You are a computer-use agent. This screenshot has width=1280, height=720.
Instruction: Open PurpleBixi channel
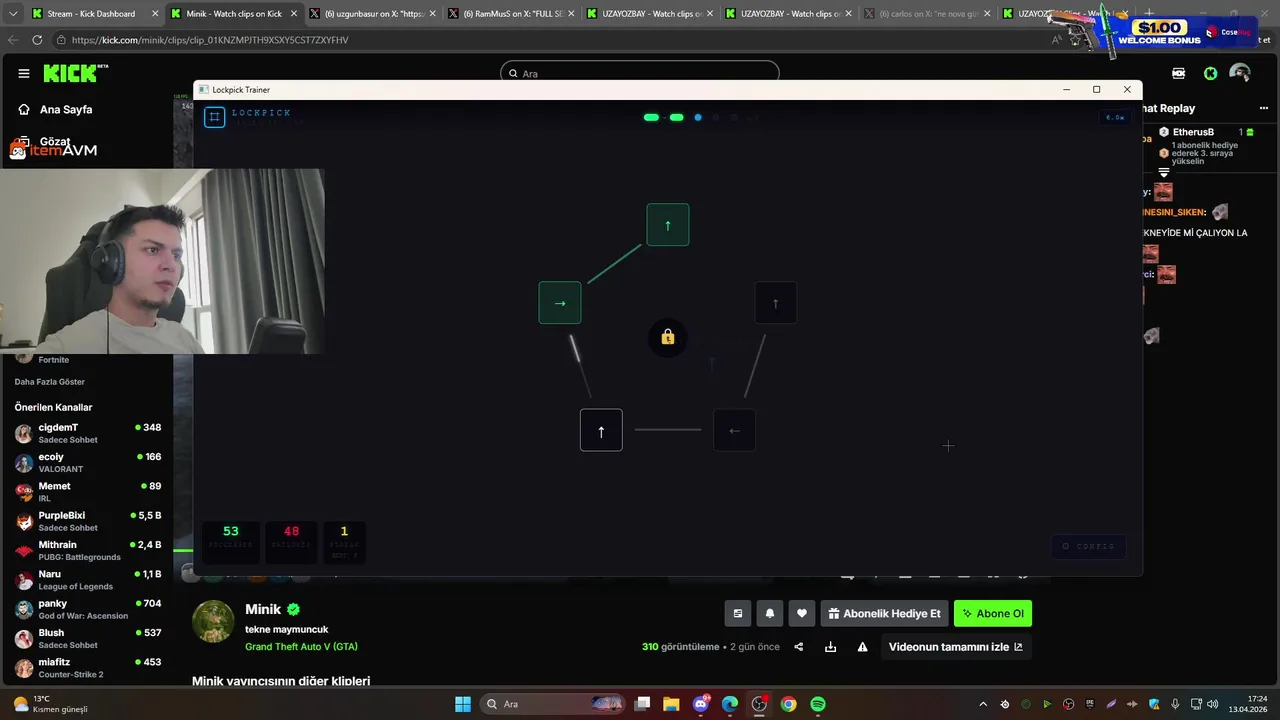click(88, 521)
